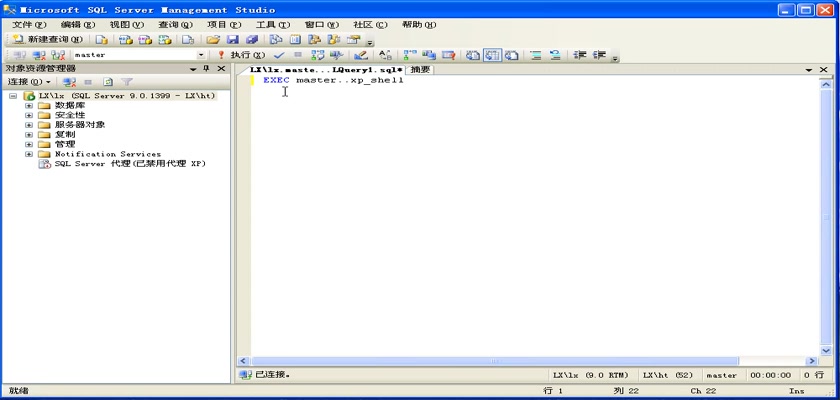
Task: Open Template Explorer from the toolbar
Action: [334, 40]
